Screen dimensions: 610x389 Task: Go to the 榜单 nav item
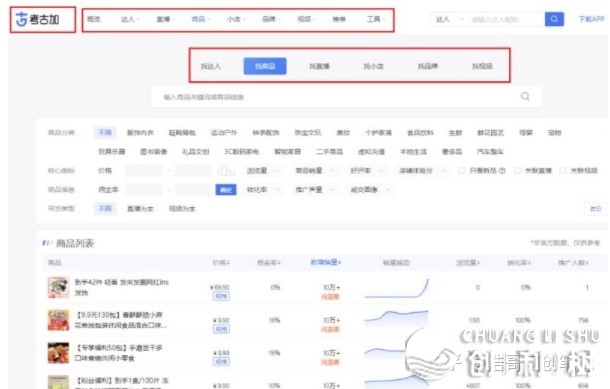pos(339,19)
